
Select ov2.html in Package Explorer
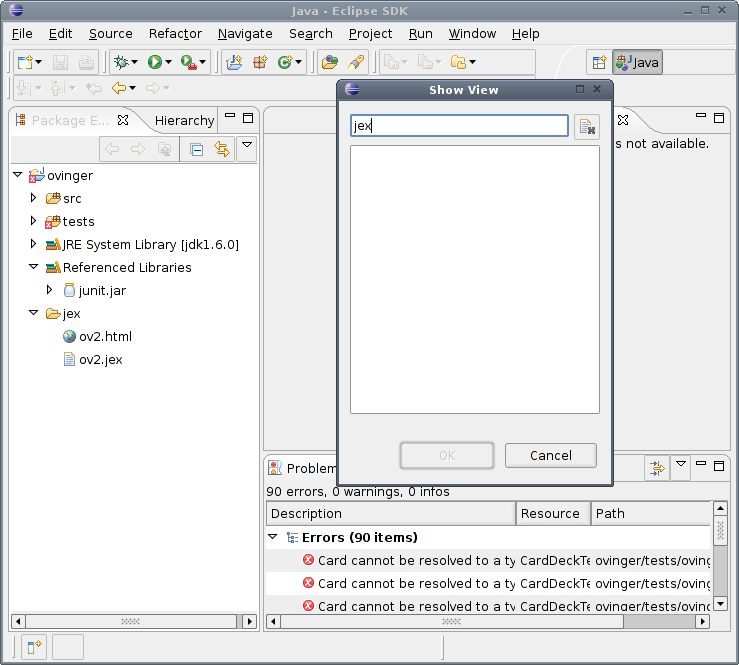(x=97, y=337)
